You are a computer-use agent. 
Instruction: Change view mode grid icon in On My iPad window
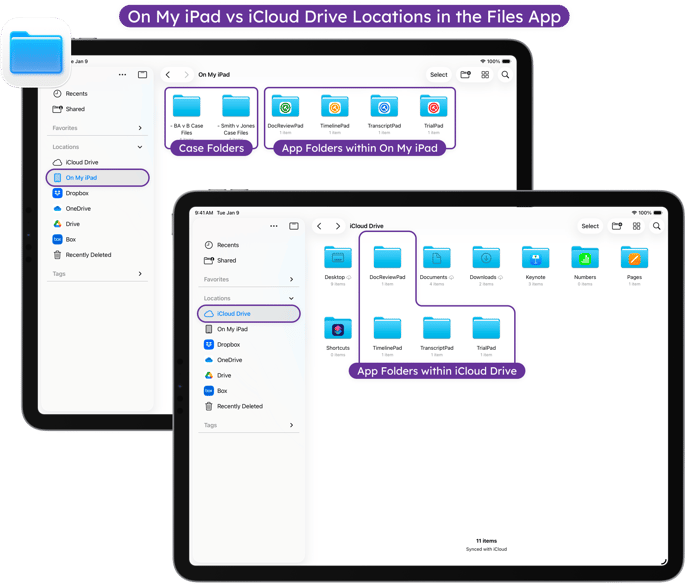click(485, 75)
